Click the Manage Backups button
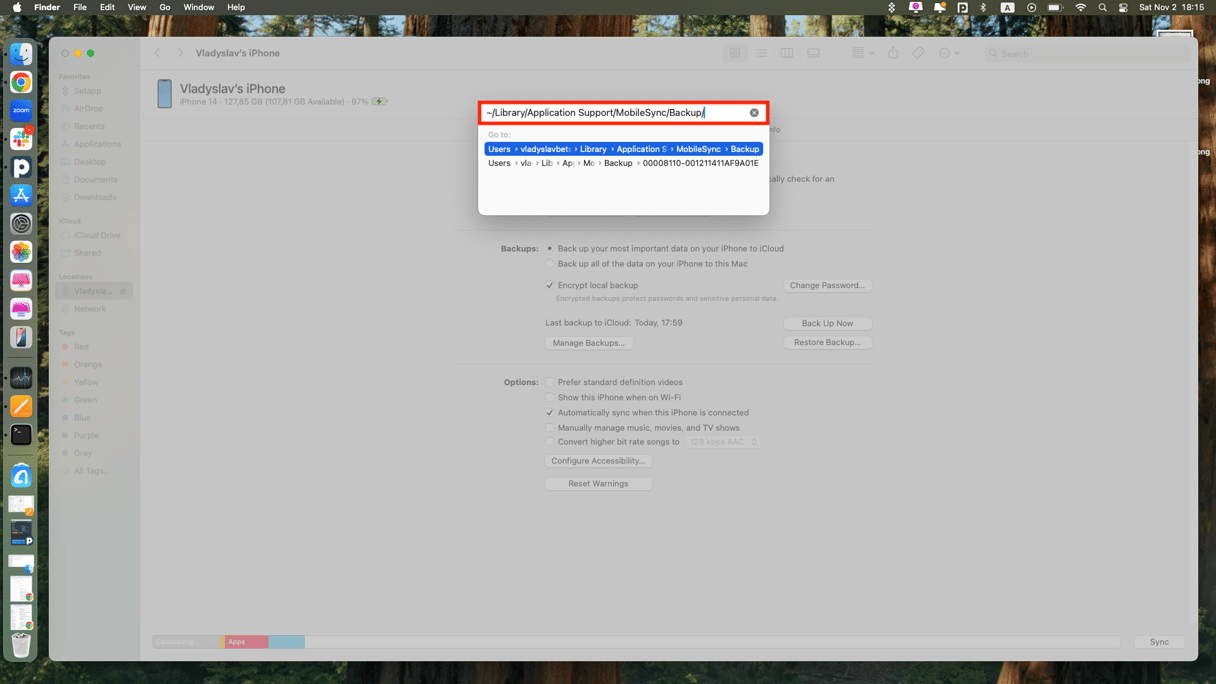 [x=588, y=343]
